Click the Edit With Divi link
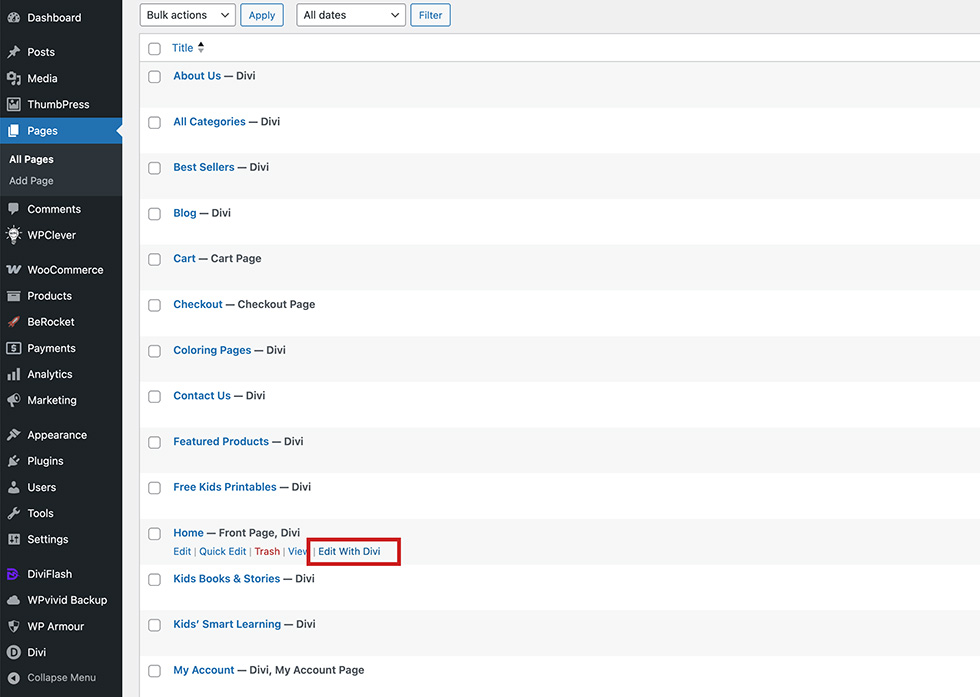980x697 pixels. pyautogui.click(x=349, y=552)
